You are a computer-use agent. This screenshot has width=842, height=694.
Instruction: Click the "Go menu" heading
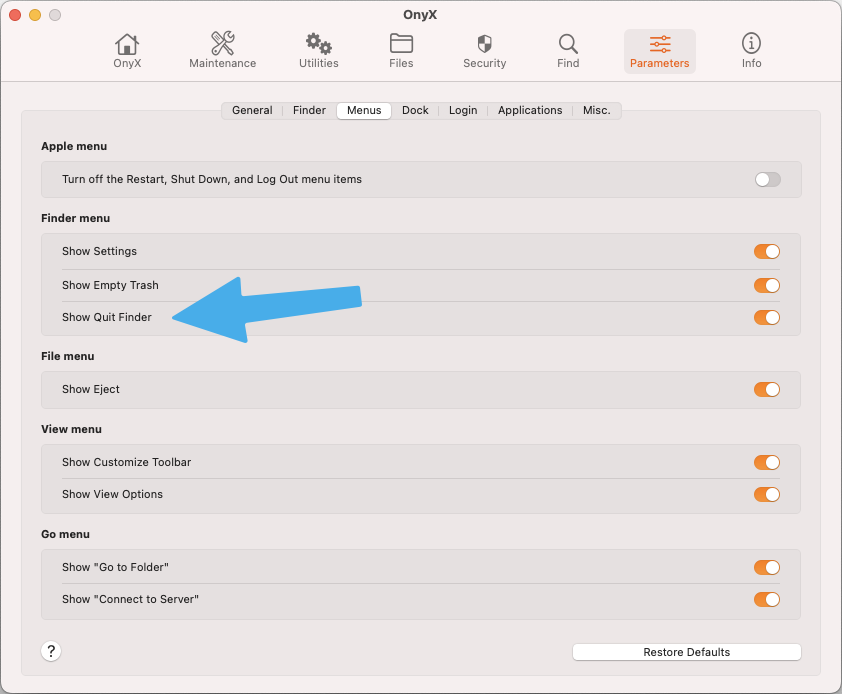[x=66, y=534]
